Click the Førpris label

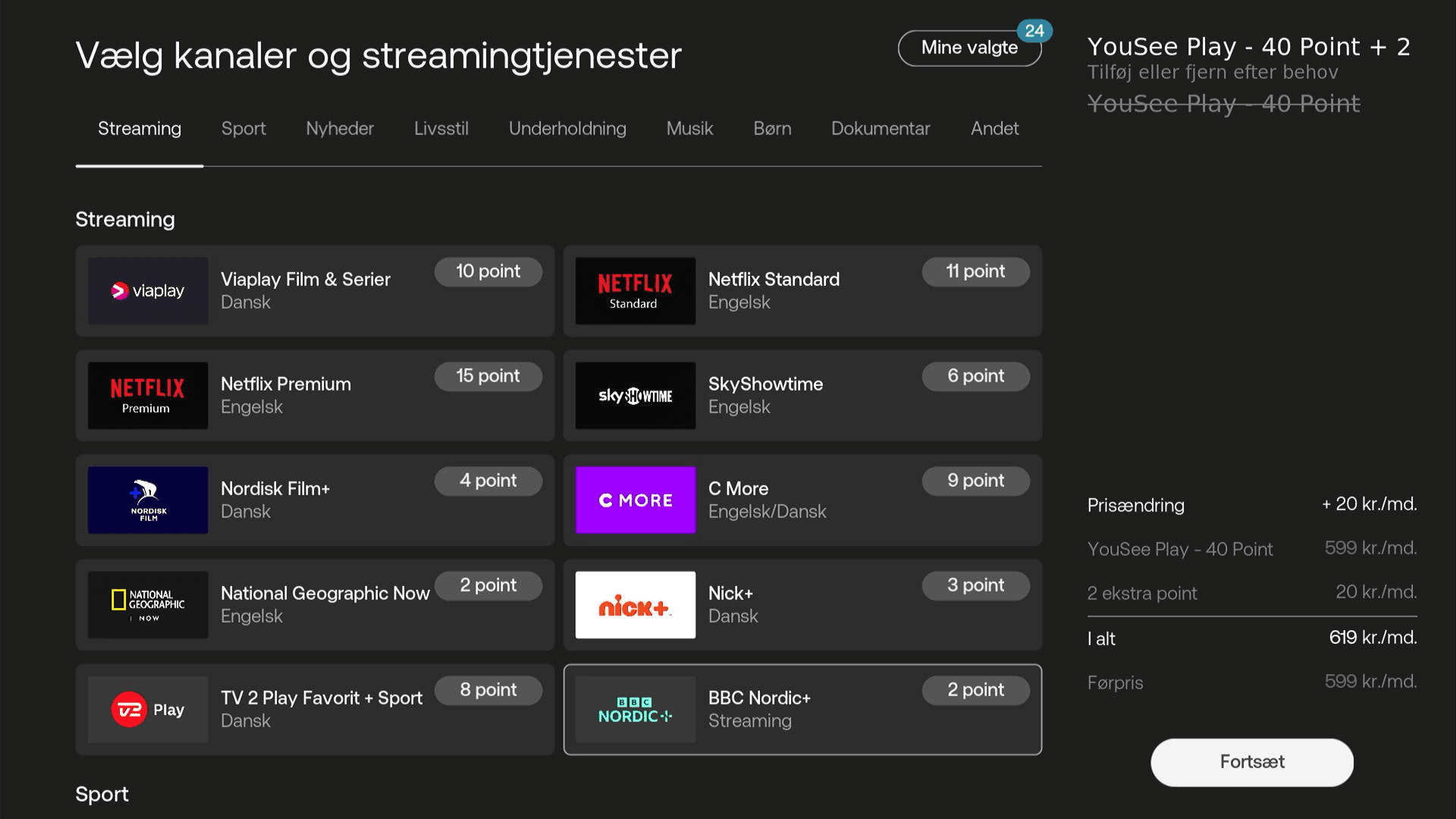point(1115,682)
